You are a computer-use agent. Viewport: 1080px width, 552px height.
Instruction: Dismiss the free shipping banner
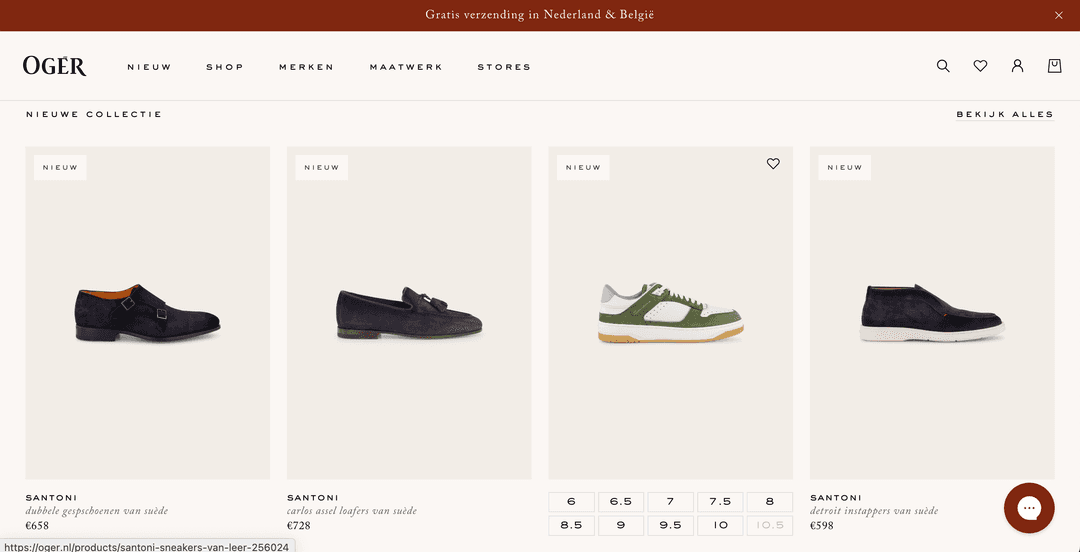coord(1059,16)
